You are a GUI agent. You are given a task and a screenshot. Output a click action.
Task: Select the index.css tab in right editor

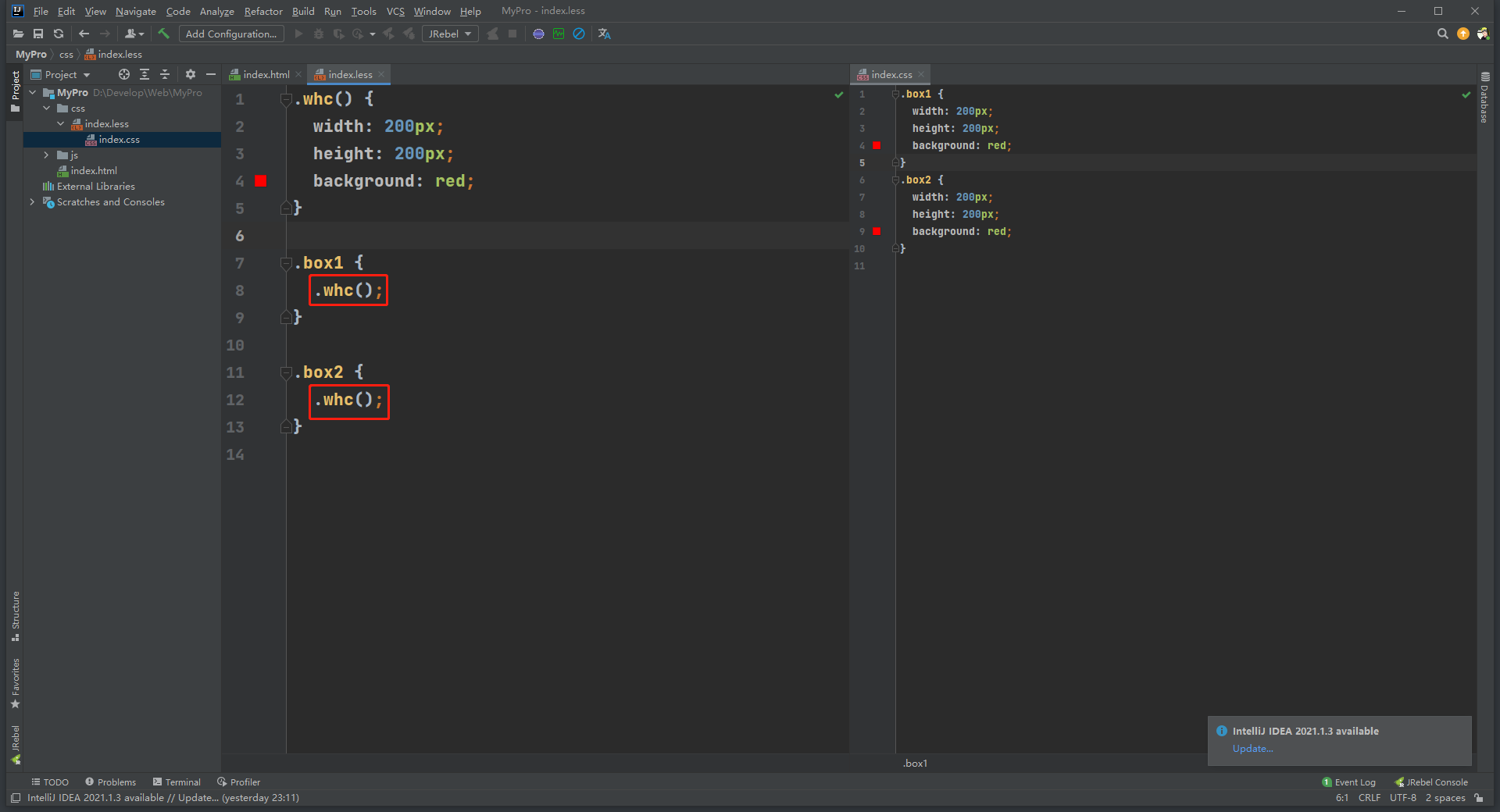tap(891, 74)
